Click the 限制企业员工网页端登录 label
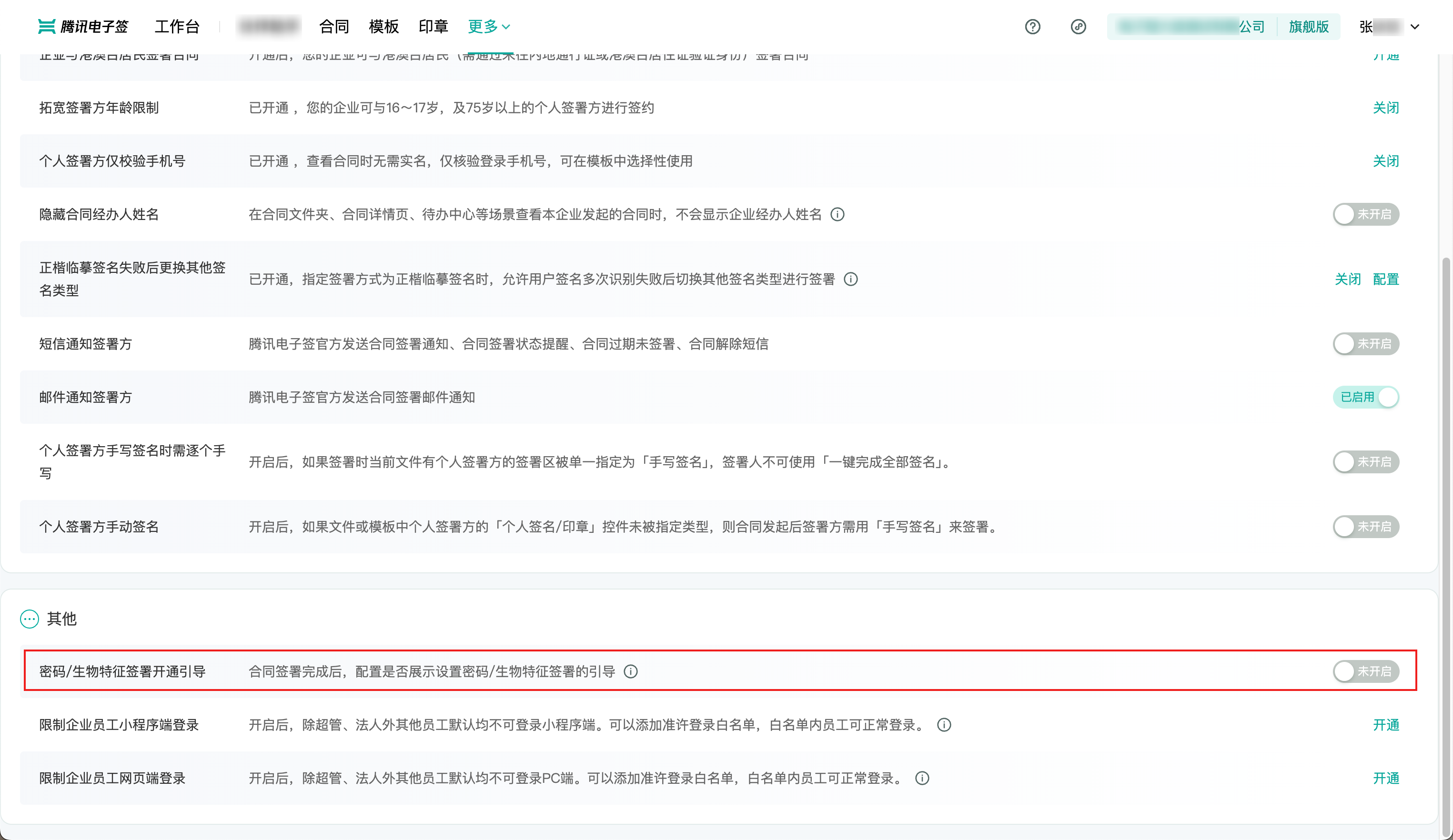Screen dimensions: 1453x840 (112, 778)
